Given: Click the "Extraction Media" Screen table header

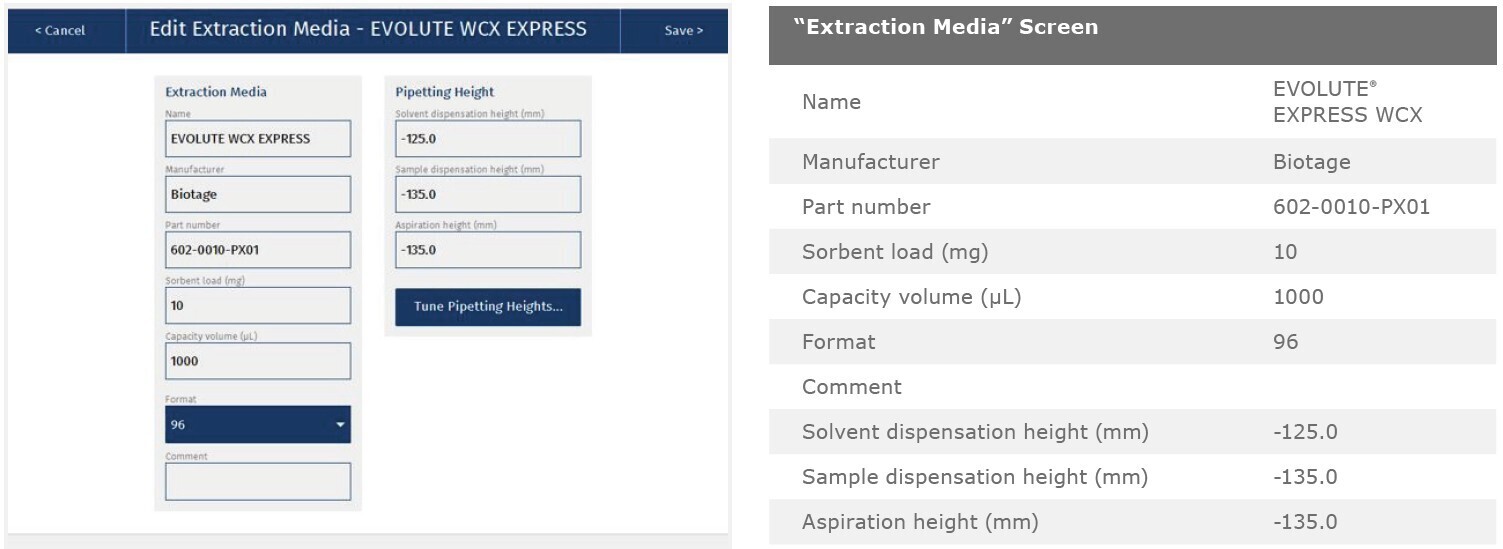Looking at the screenshot, I should click(945, 27).
